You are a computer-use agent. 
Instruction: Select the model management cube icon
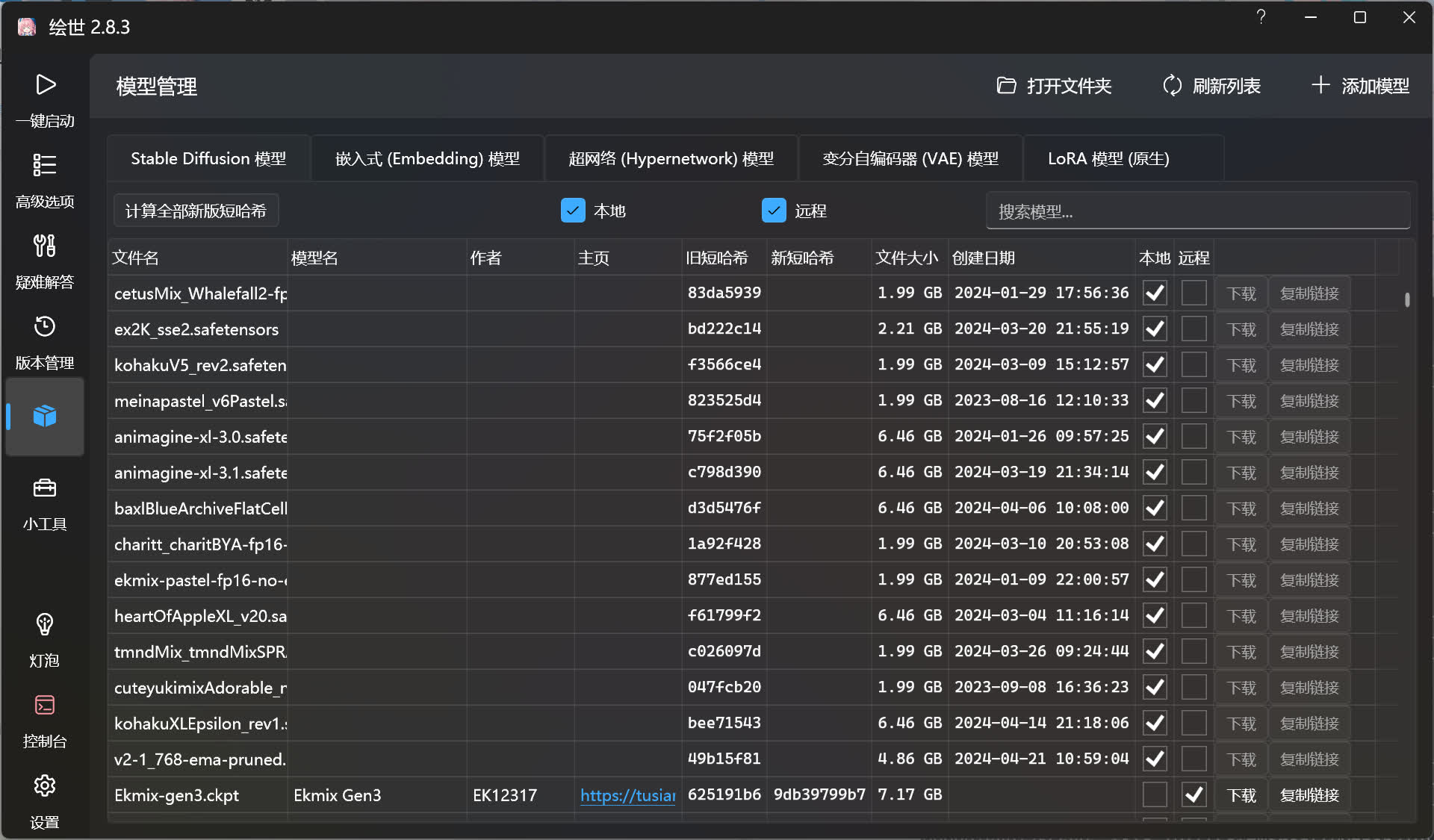[x=45, y=416]
